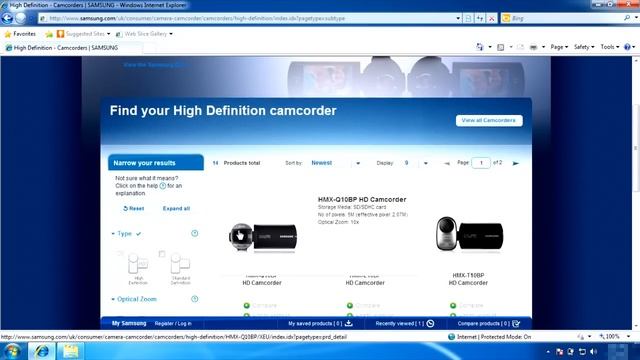Tick the Standard Definition checkbox
The image size is (640, 360).
(162, 254)
